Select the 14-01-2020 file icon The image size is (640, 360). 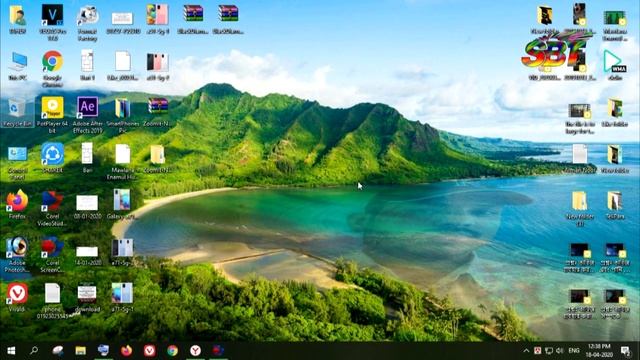click(x=87, y=256)
